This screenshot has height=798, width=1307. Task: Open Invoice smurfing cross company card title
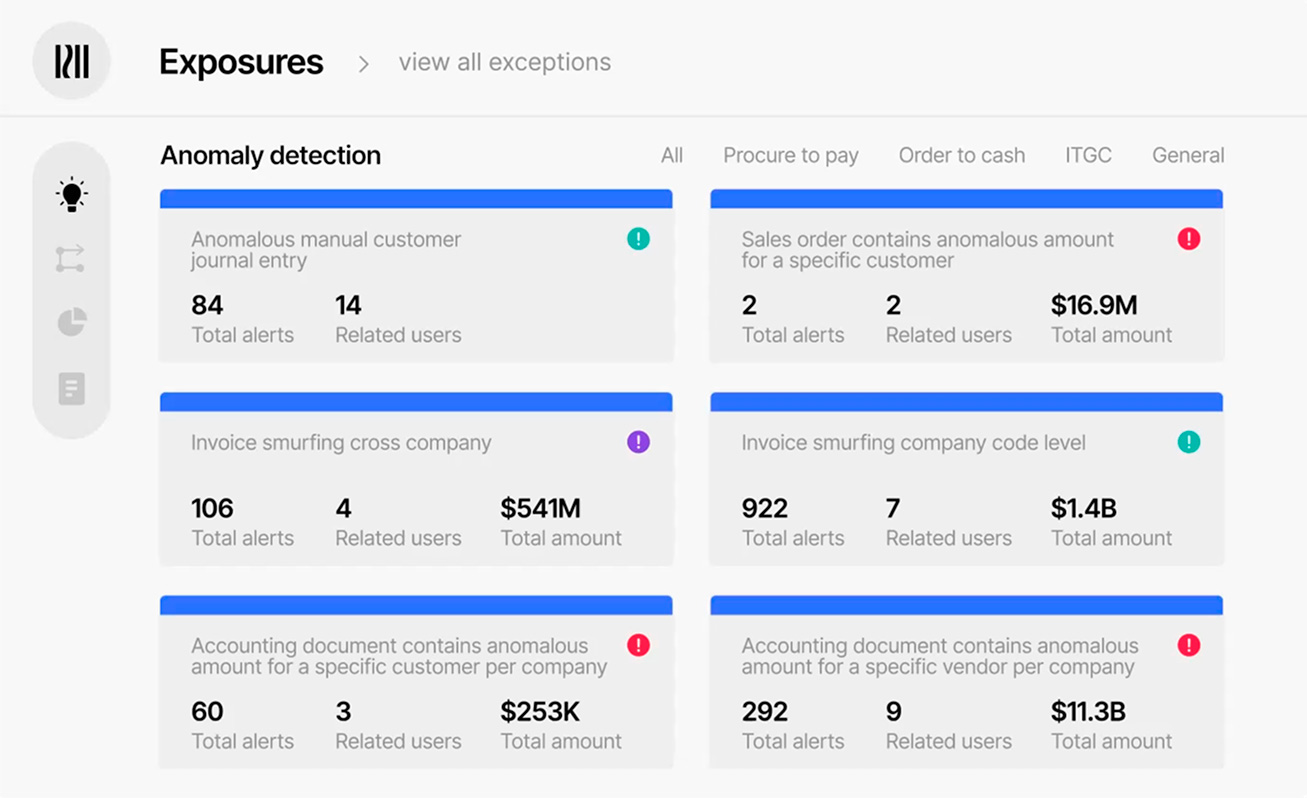tap(341, 443)
